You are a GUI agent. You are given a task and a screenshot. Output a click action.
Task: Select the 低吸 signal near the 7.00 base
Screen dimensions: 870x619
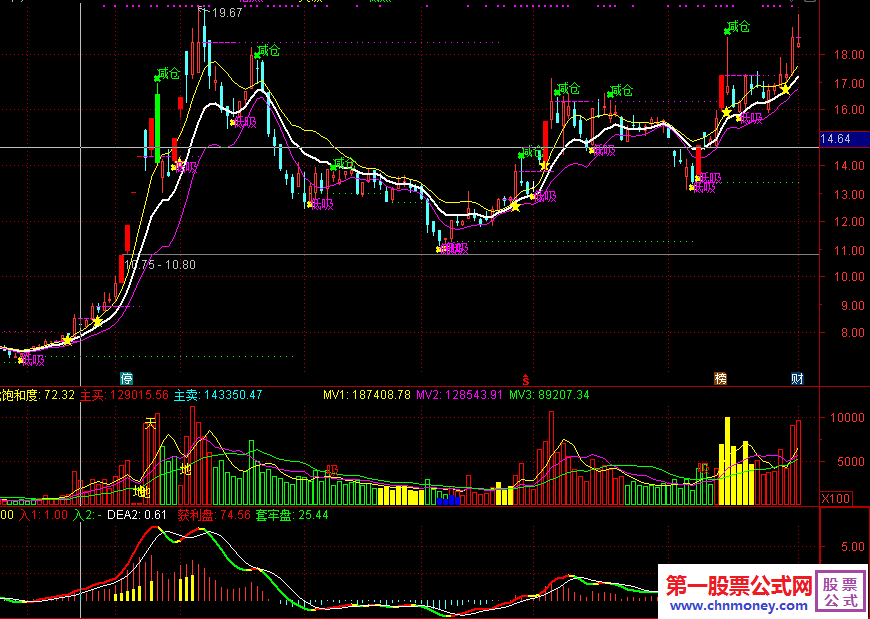click(x=32, y=360)
